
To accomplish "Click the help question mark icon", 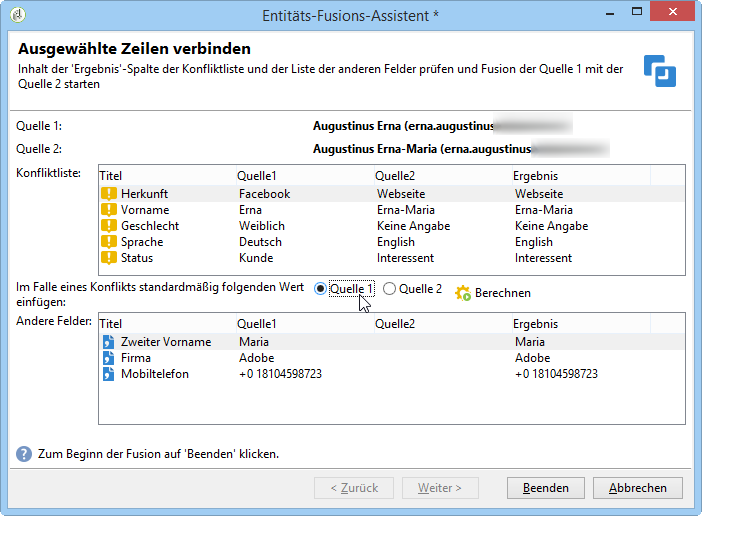I will click(x=24, y=454).
